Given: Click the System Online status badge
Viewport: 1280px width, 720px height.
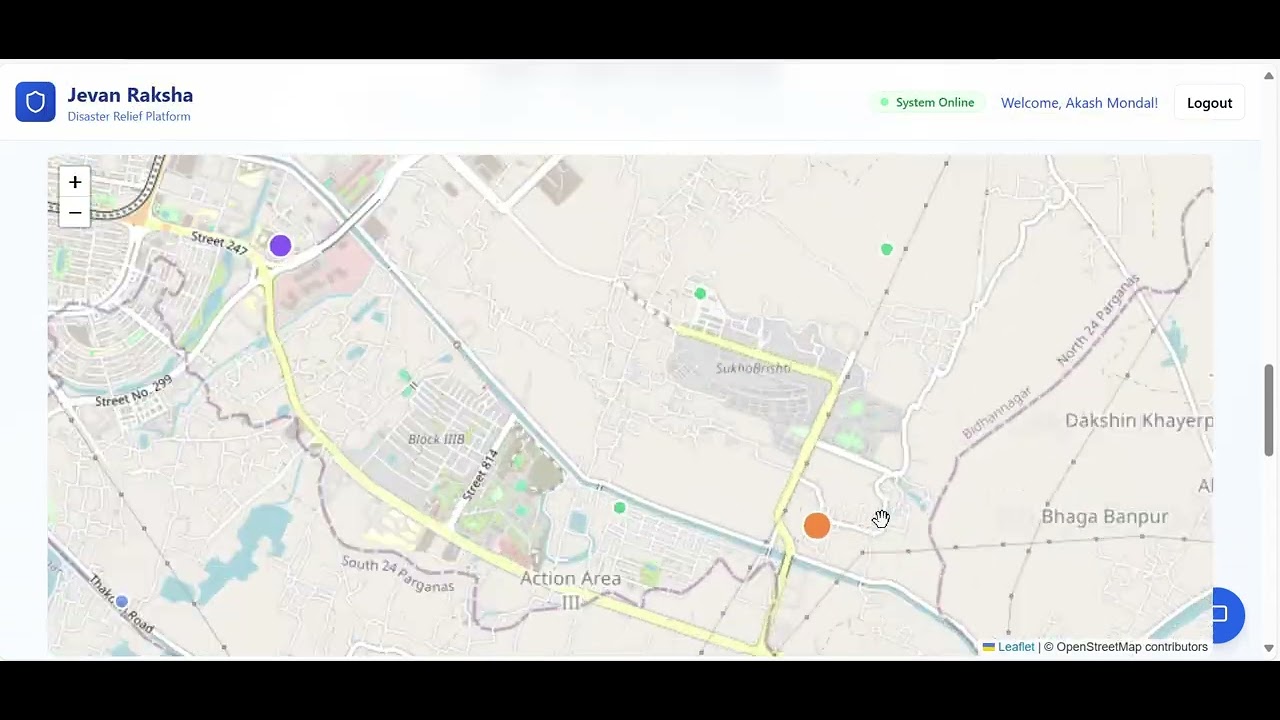Looking at the screenshot, I should [x=927, y=103].
